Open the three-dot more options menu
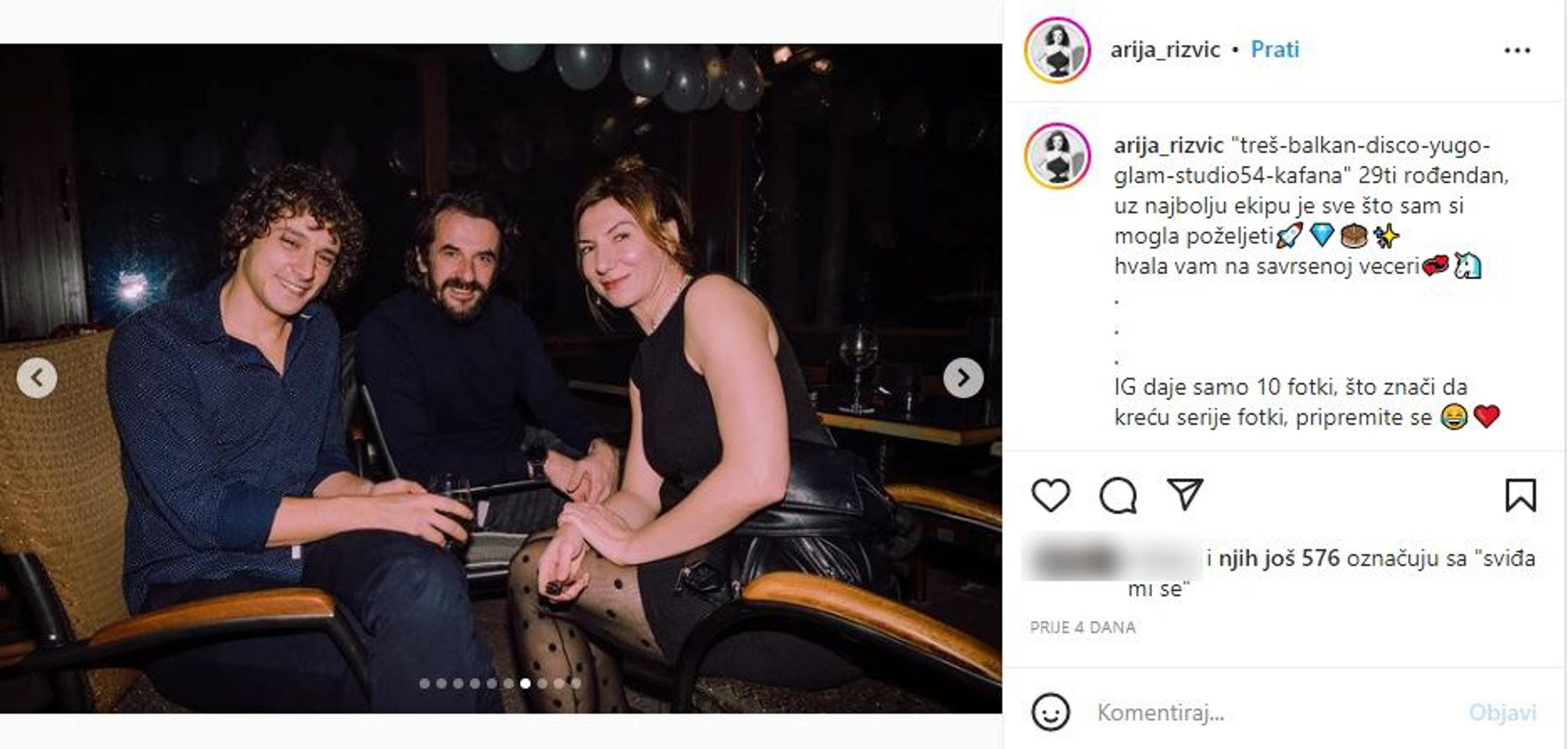1568x749 pixels. point(1517,51)
